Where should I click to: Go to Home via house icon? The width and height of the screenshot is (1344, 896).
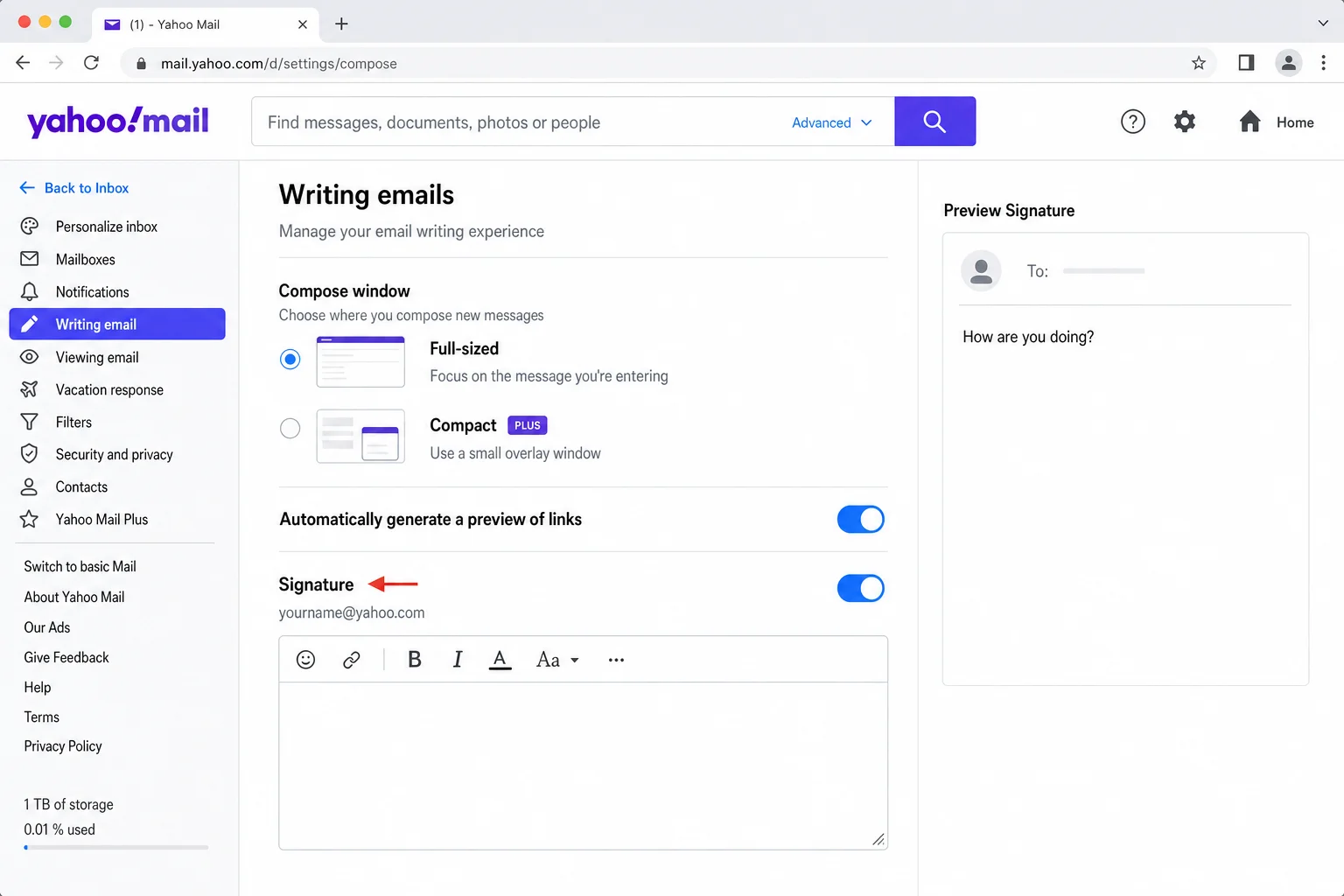point(1249,122)
